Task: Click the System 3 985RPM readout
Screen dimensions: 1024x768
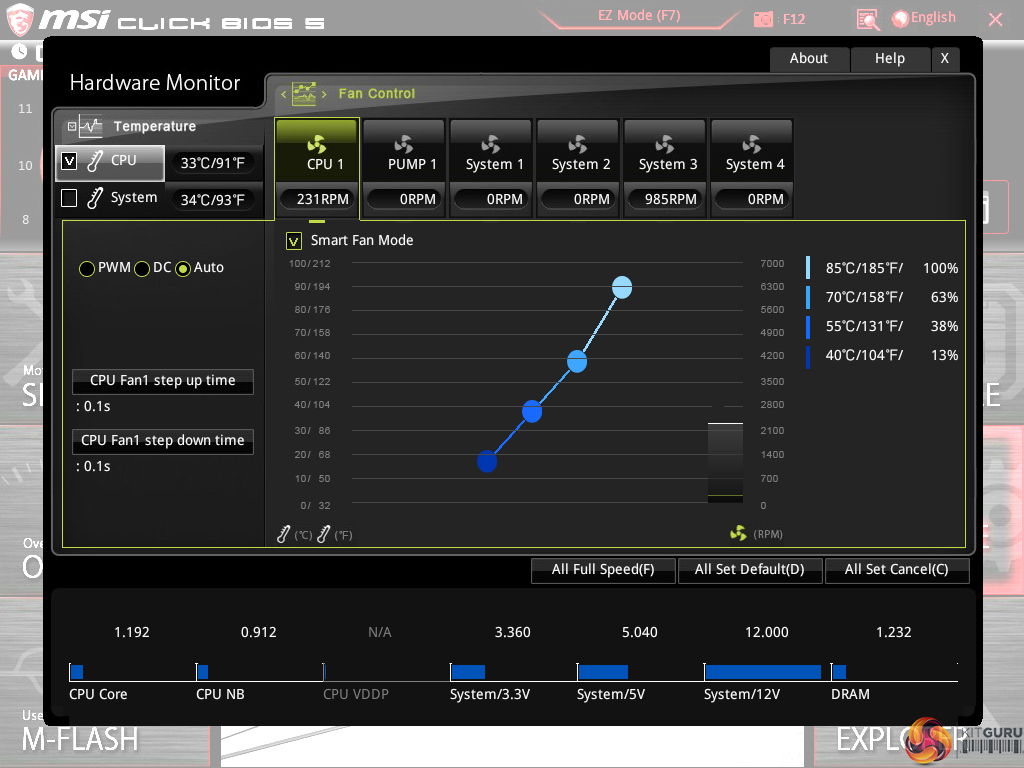Action: [x=665, y=199]
